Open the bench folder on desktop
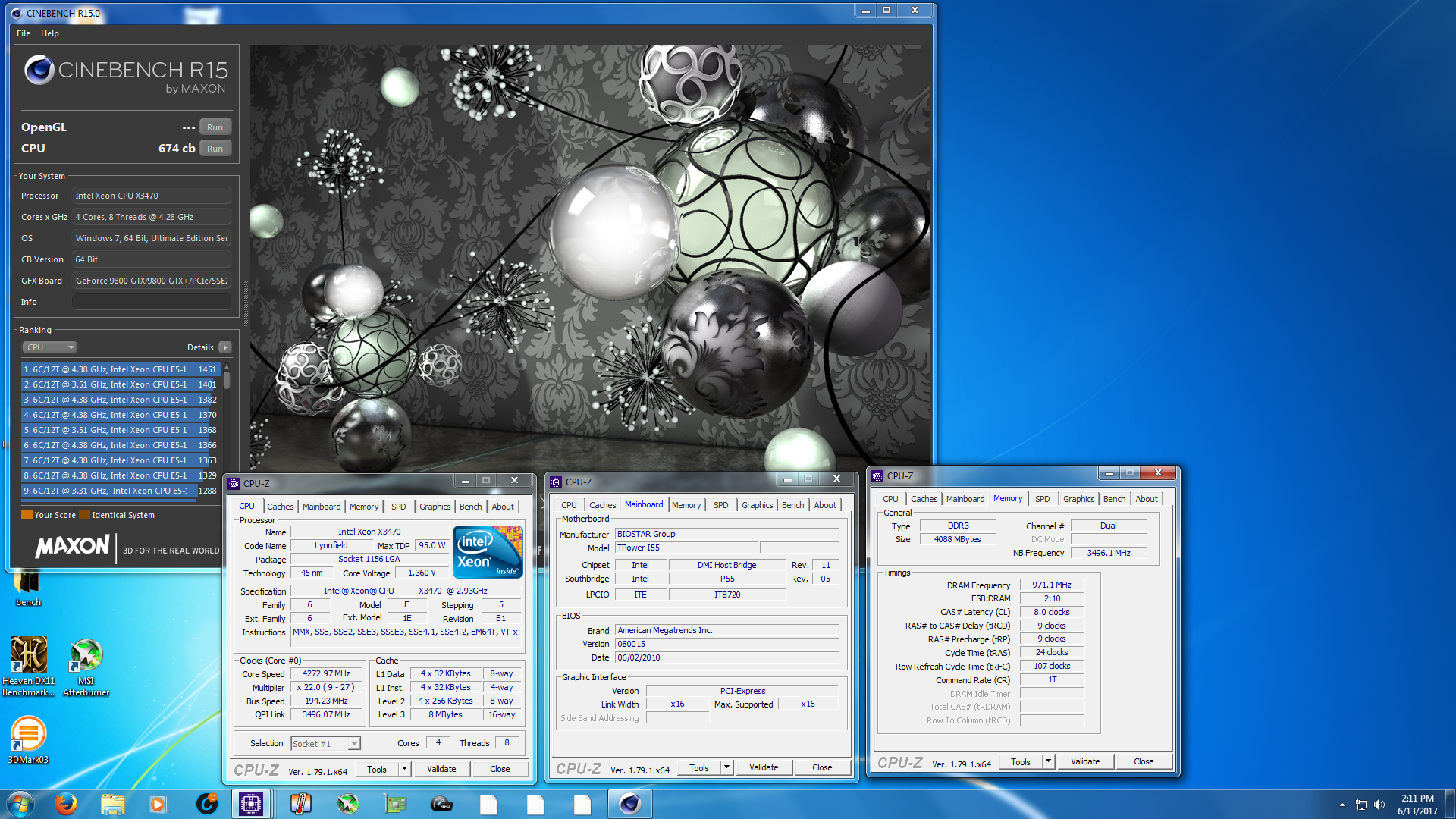This screenshot has height=819, width=1456. 28,588
